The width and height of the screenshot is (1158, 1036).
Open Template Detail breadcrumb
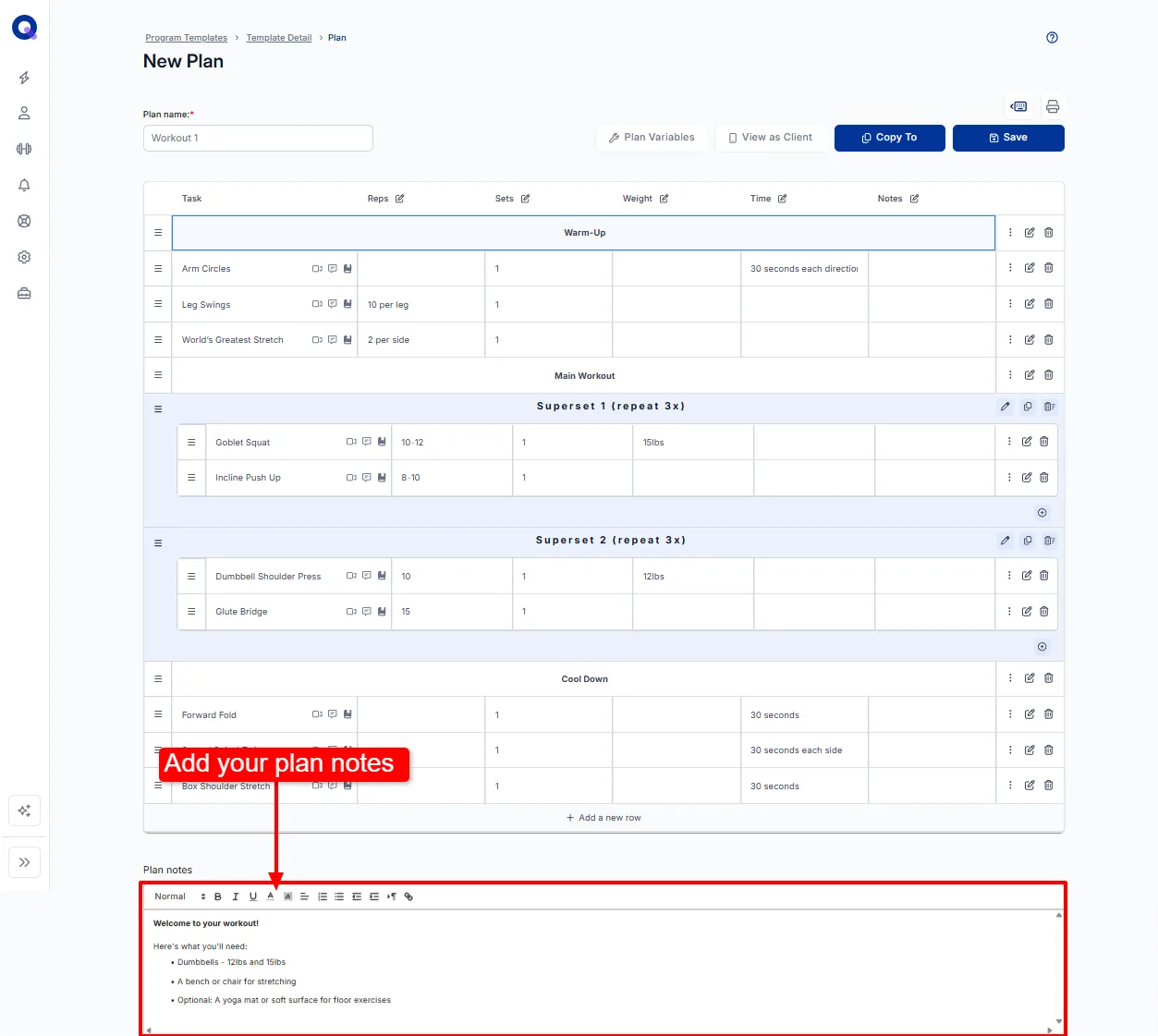point(279,38)
